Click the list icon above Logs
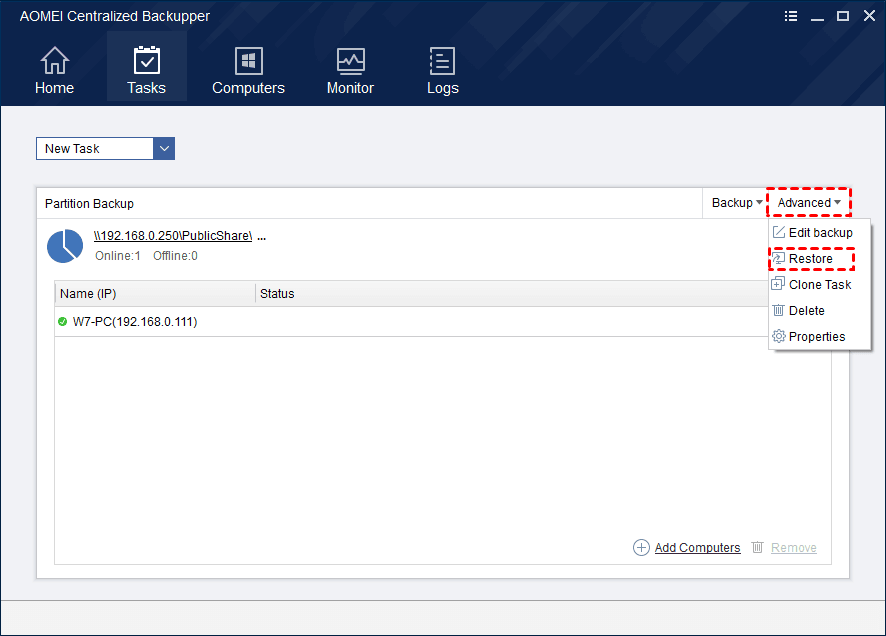Screen dimensions: 886x636 point(442,60)
